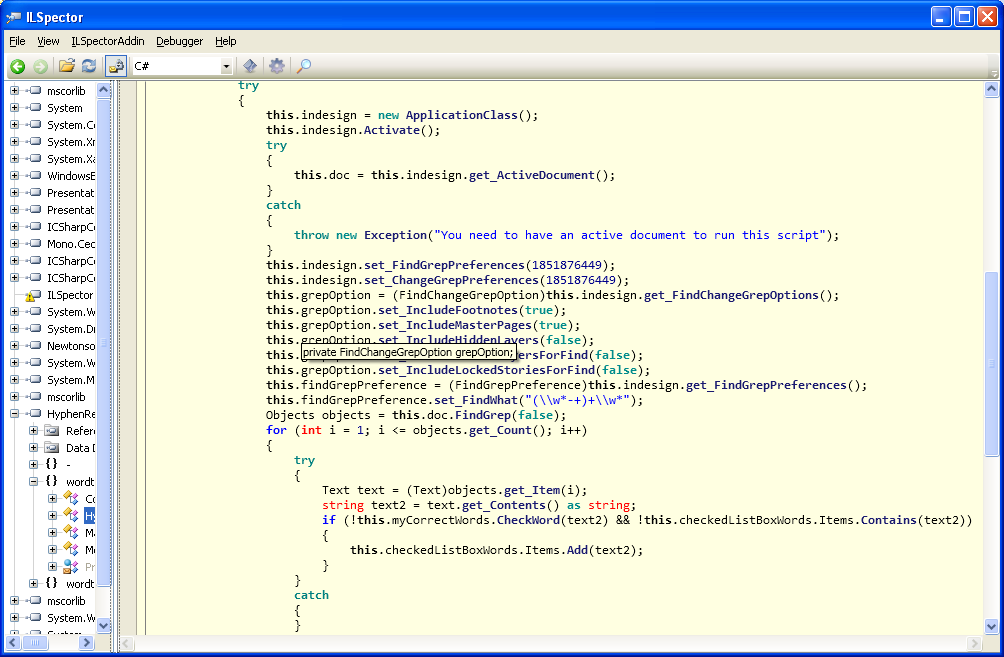Viewport: 1004px width, 657px height.
Task: Open the Help menu
Action: (x=225, y=41)
